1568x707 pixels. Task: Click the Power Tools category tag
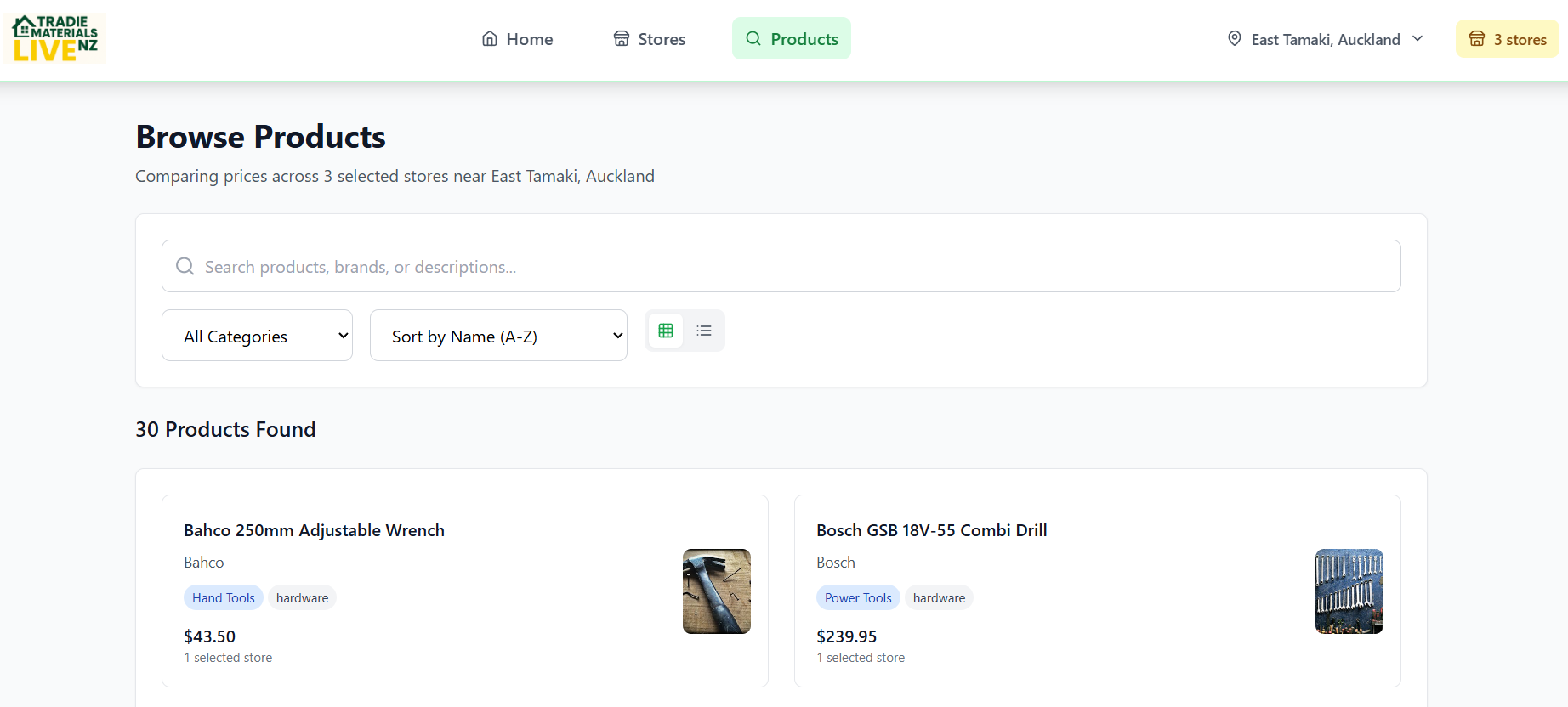click(858, 598)
